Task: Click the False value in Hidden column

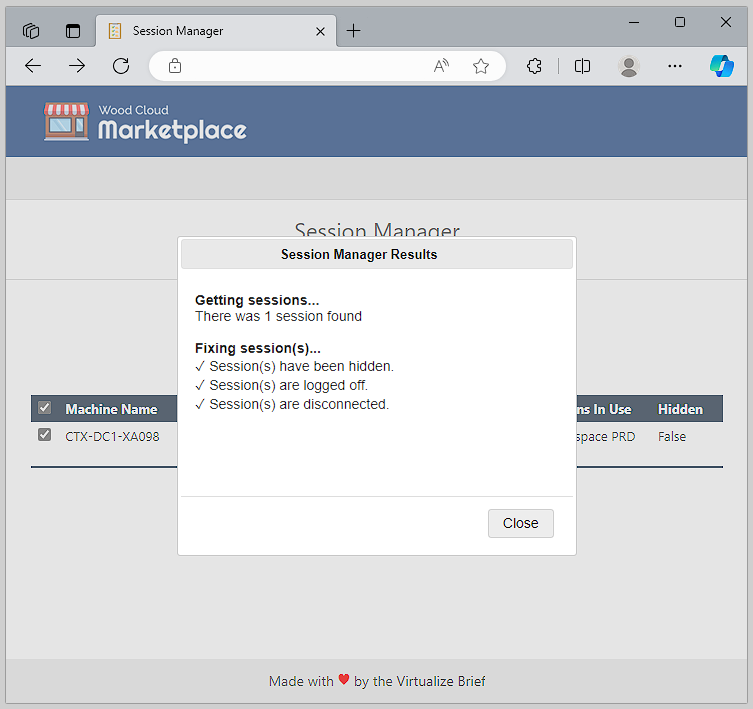Action: point(672,437)
